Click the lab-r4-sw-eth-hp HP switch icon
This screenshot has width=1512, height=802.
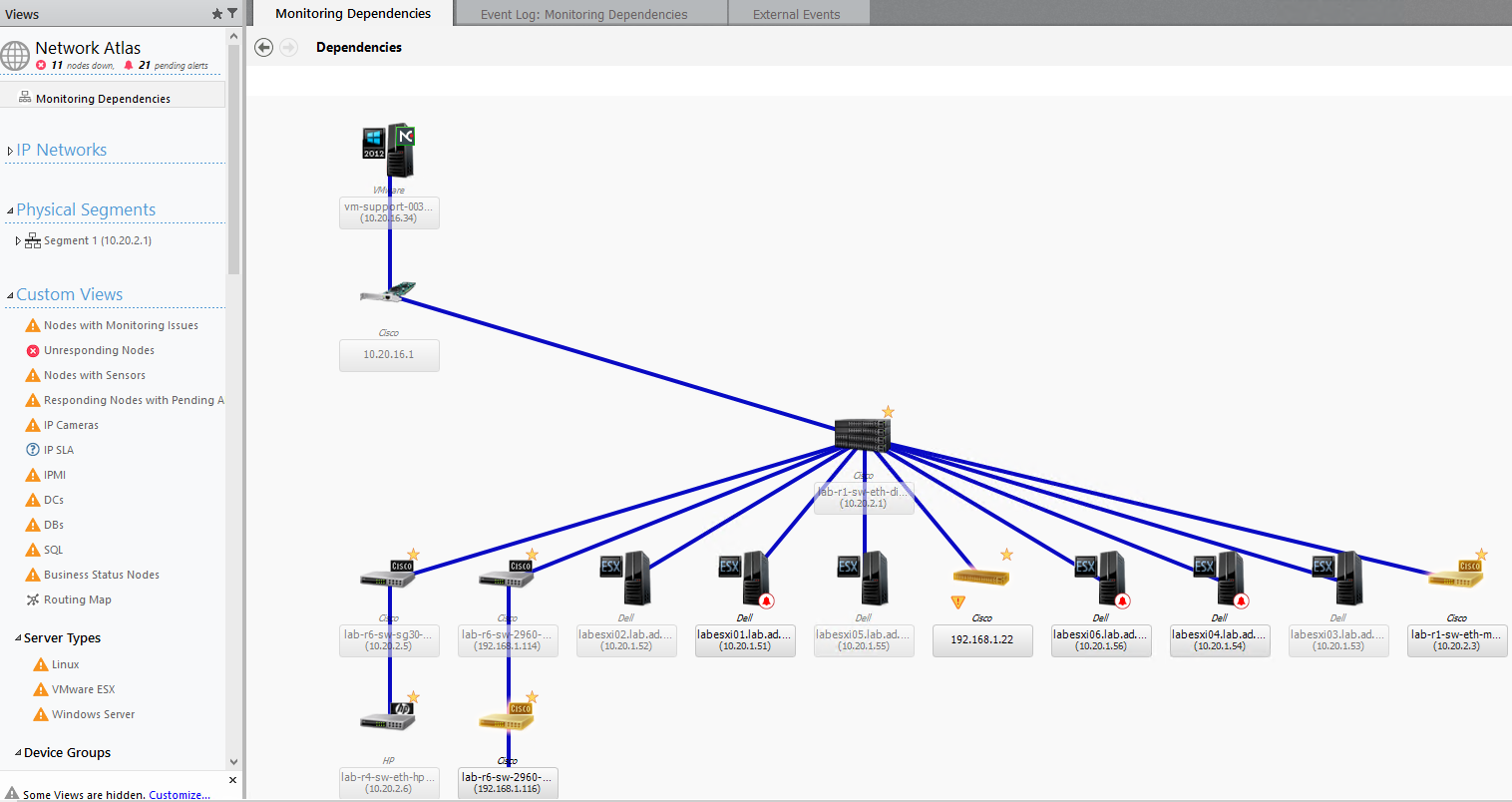(389, 717)
